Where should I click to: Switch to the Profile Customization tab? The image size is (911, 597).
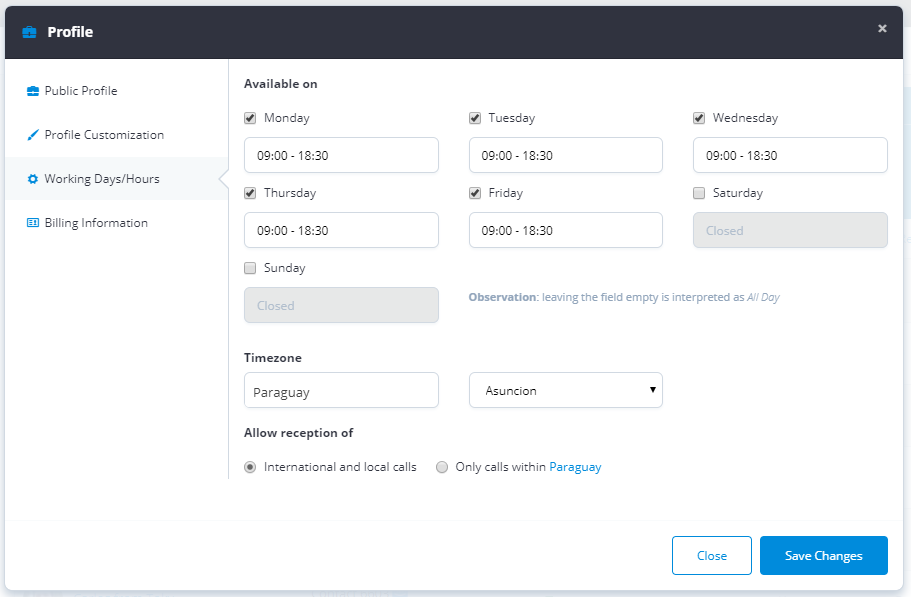[x=104, y=135]
